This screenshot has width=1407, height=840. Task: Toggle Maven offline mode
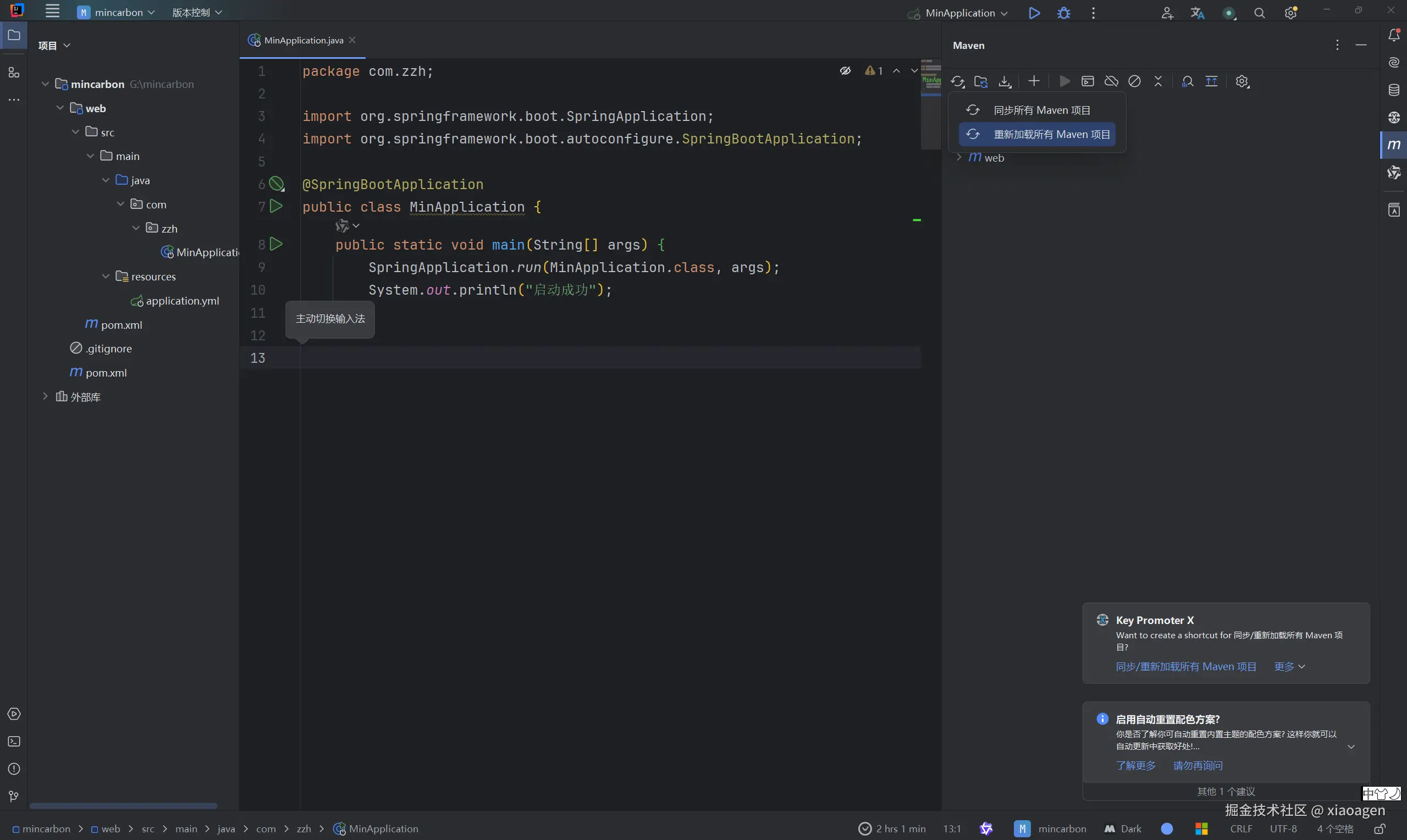click(1111, 81)
